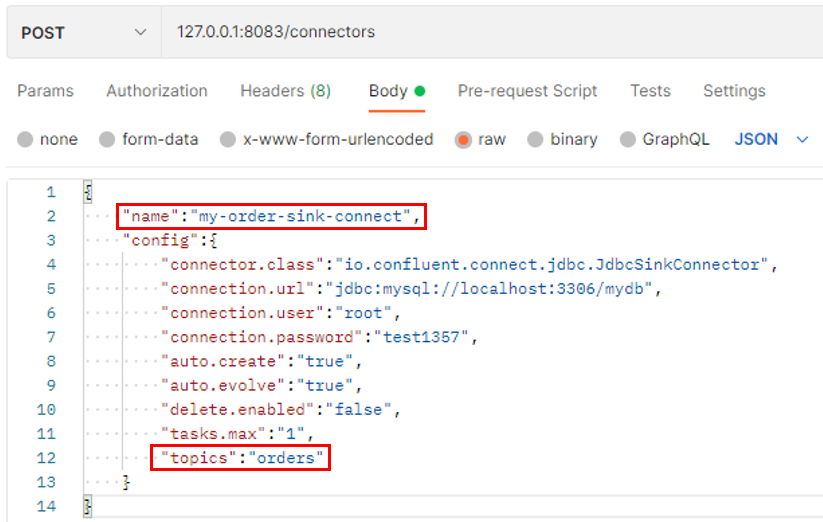Click the "topics" key text
Screen dimensions: 823x522
pyautogui.click(x=198, y=457)
